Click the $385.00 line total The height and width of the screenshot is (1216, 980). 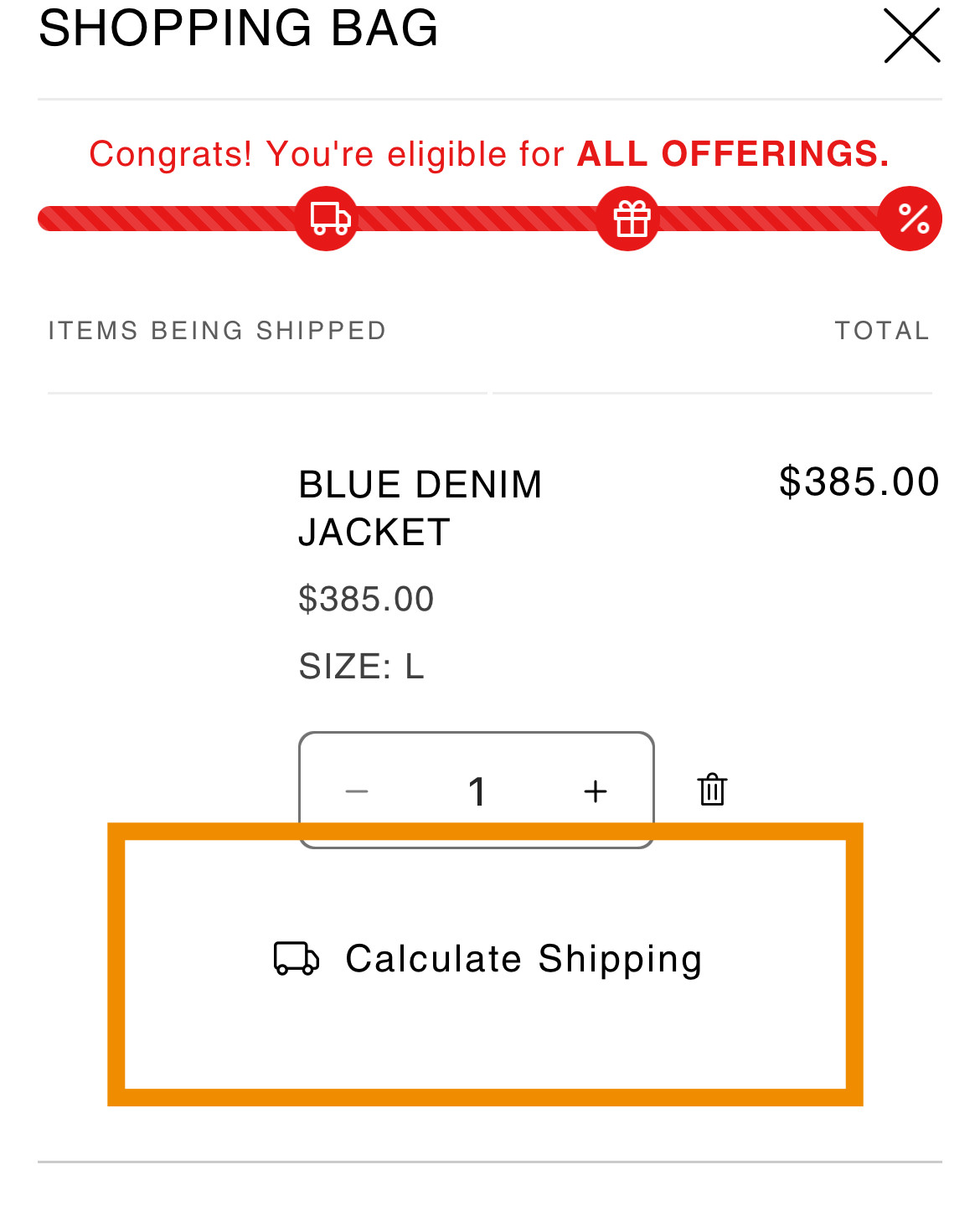(859, 482)
